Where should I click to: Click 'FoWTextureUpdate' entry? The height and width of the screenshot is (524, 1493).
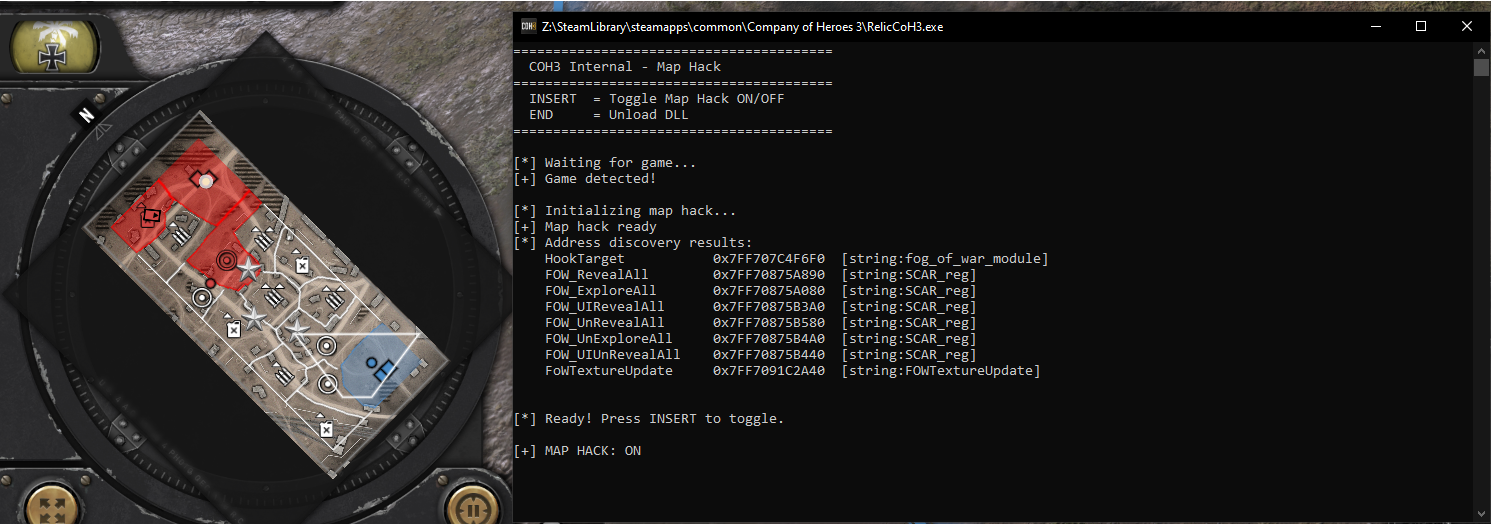(609, 371)
